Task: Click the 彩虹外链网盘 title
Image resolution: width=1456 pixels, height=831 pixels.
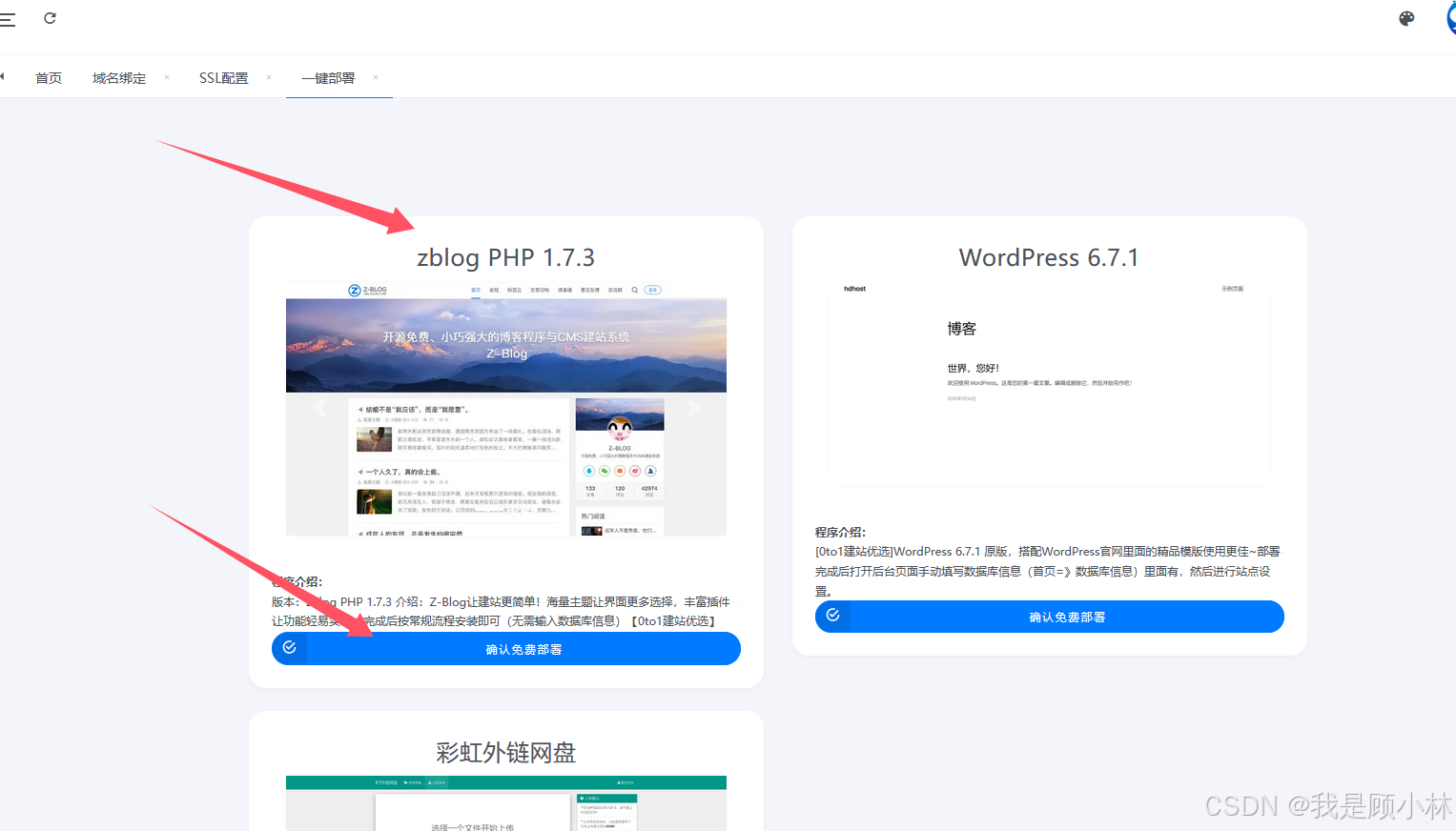Action: tap(506, 753)
